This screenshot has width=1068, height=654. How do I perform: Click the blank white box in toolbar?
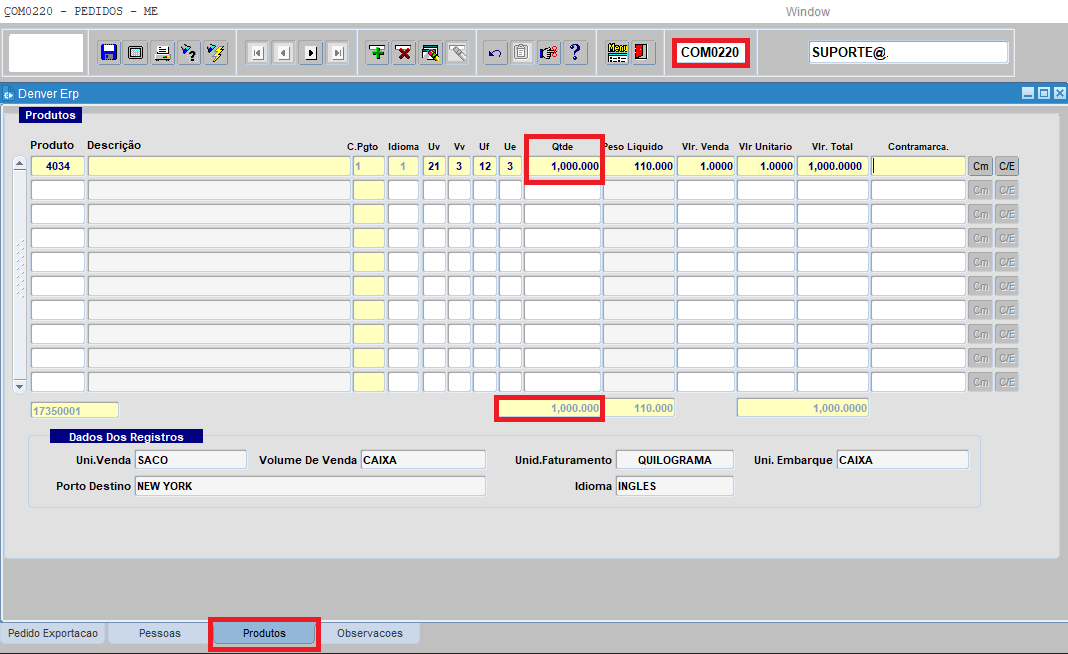click(46, 52)
